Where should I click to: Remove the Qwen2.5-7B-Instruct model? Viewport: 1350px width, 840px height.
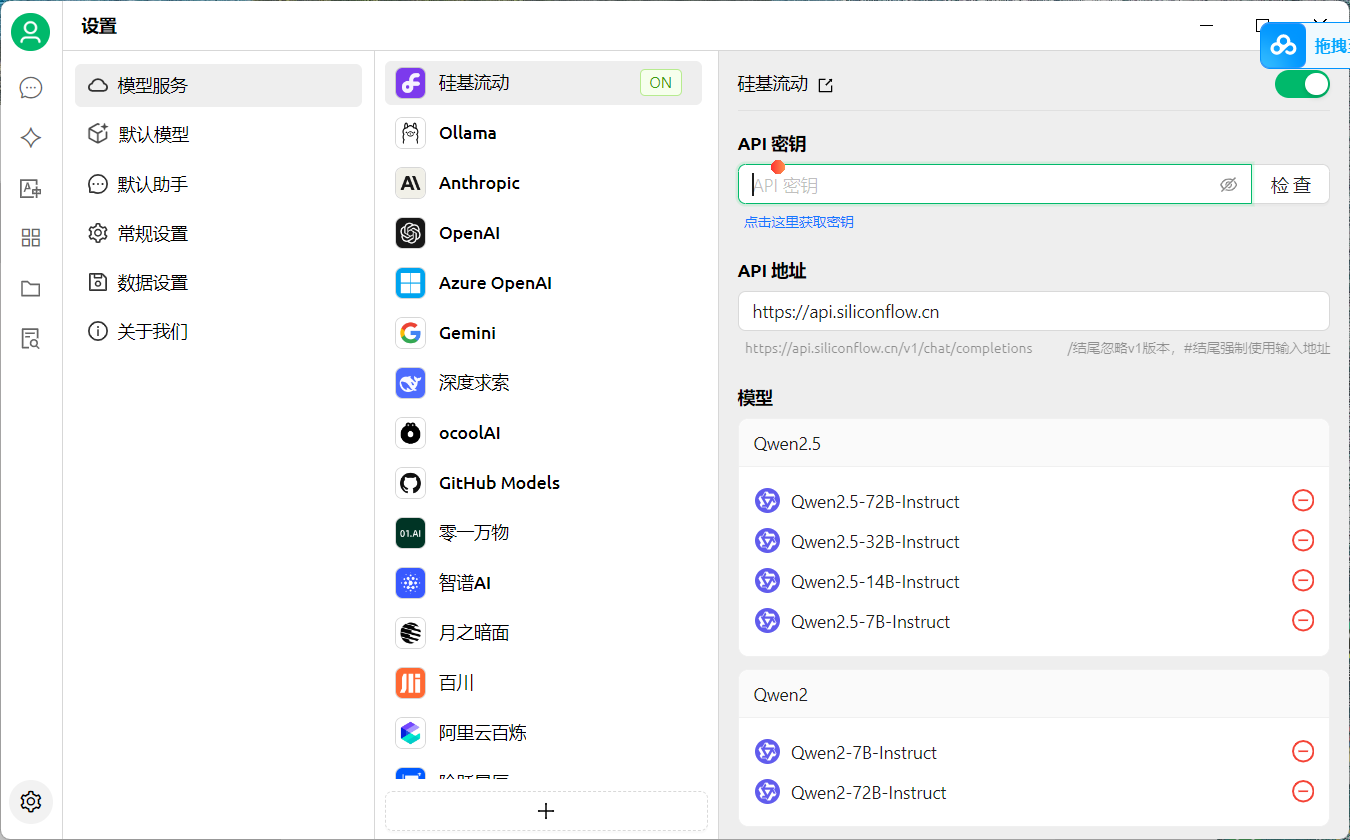(1303, 620)
